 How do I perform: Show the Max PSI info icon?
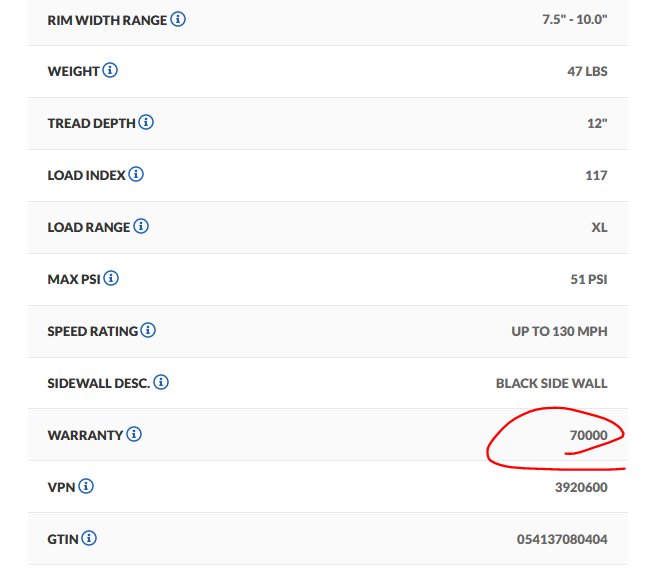point(111,278)
